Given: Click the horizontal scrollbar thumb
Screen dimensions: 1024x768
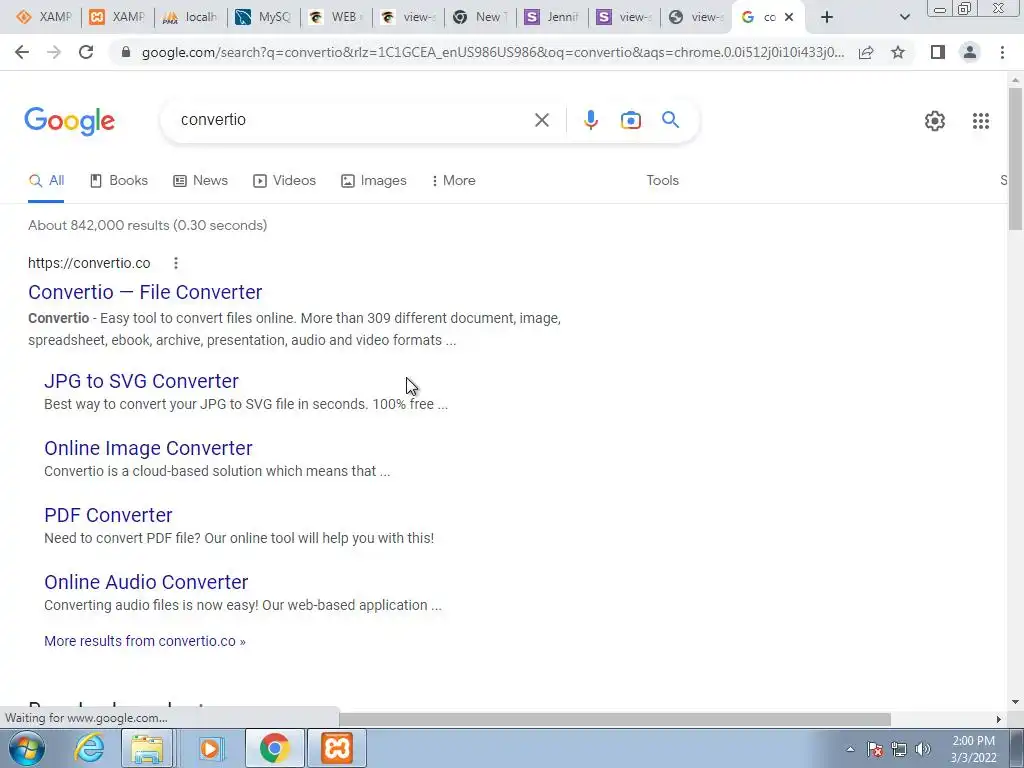Looking at the screenshot, I should pyautogui.click(x=615, y=719).
